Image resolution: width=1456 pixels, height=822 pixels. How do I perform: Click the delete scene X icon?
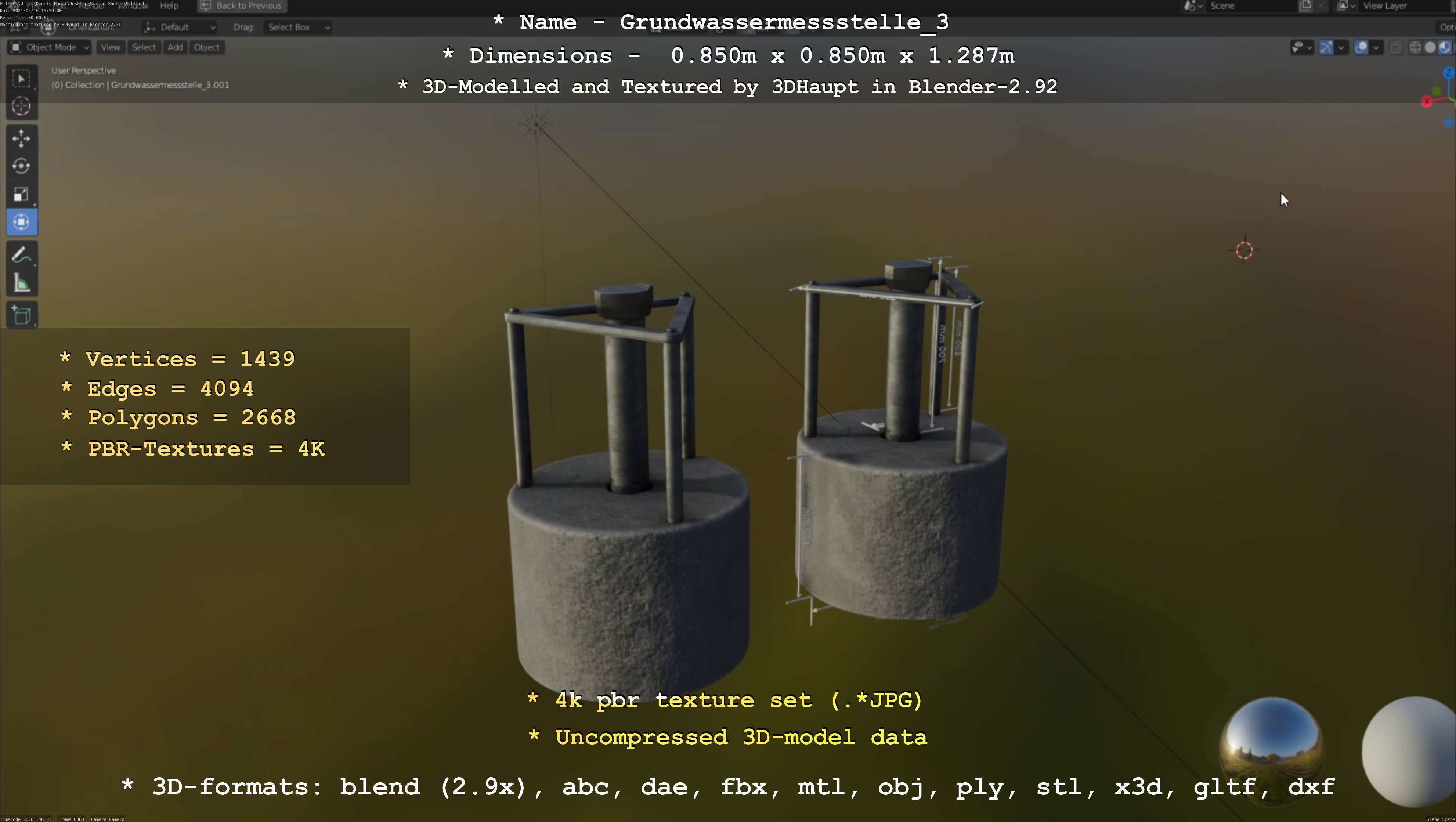pos(1320,6)
